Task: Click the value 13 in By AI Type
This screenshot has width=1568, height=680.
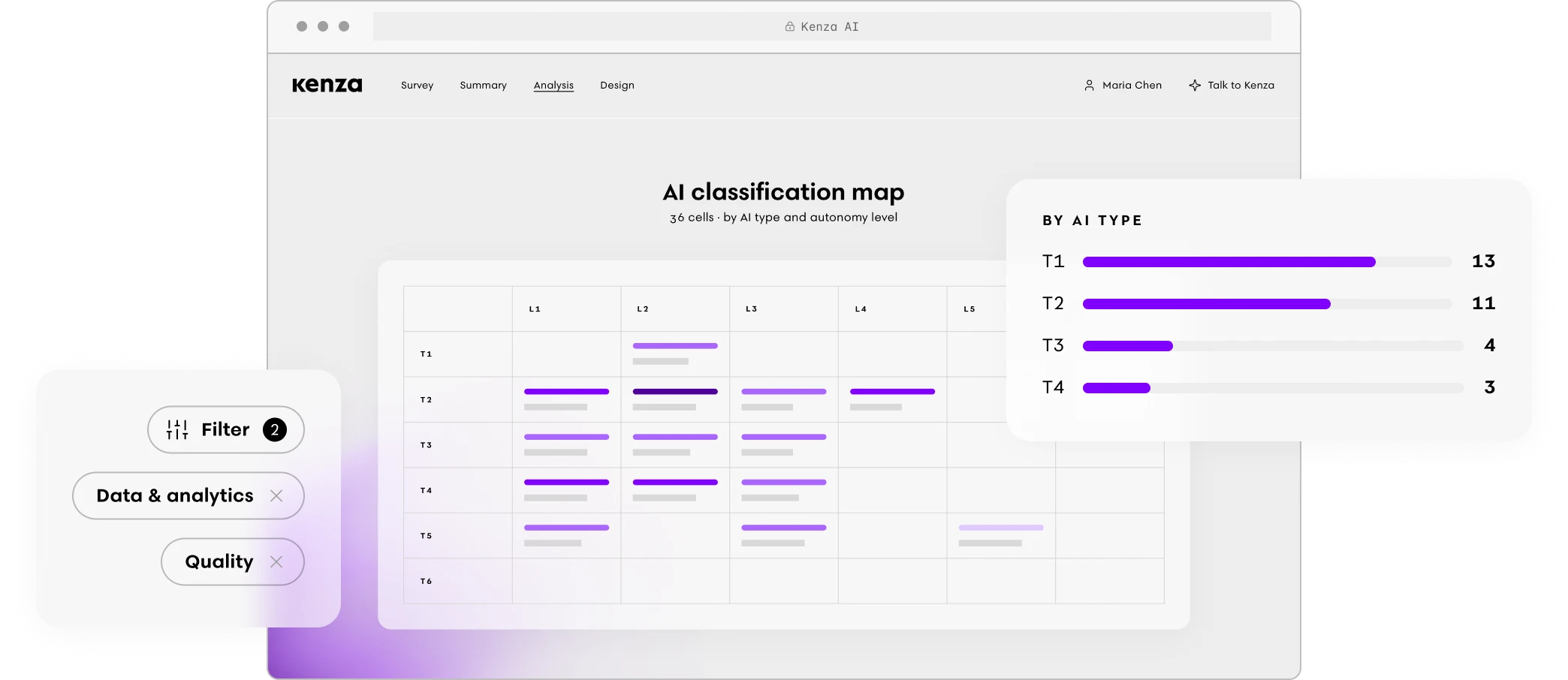Action: tap(1483, 261)
